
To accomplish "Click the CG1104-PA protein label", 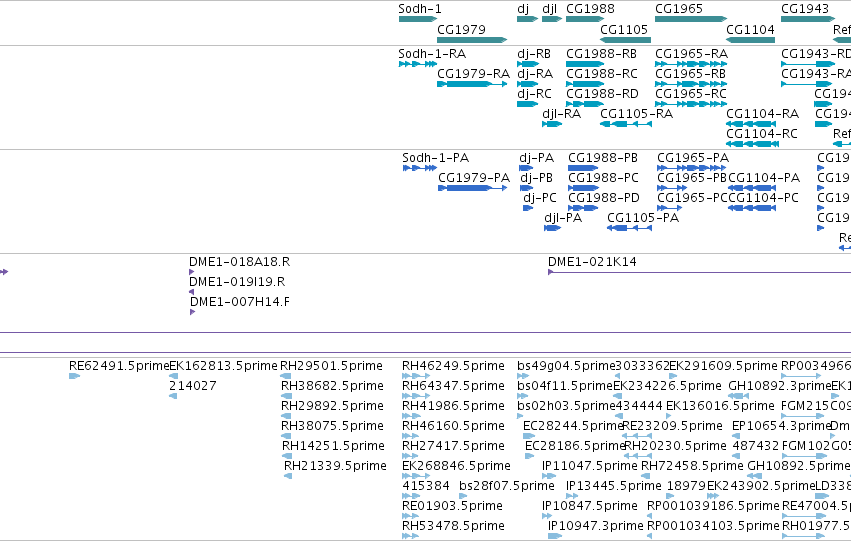I will click(764, 178).
